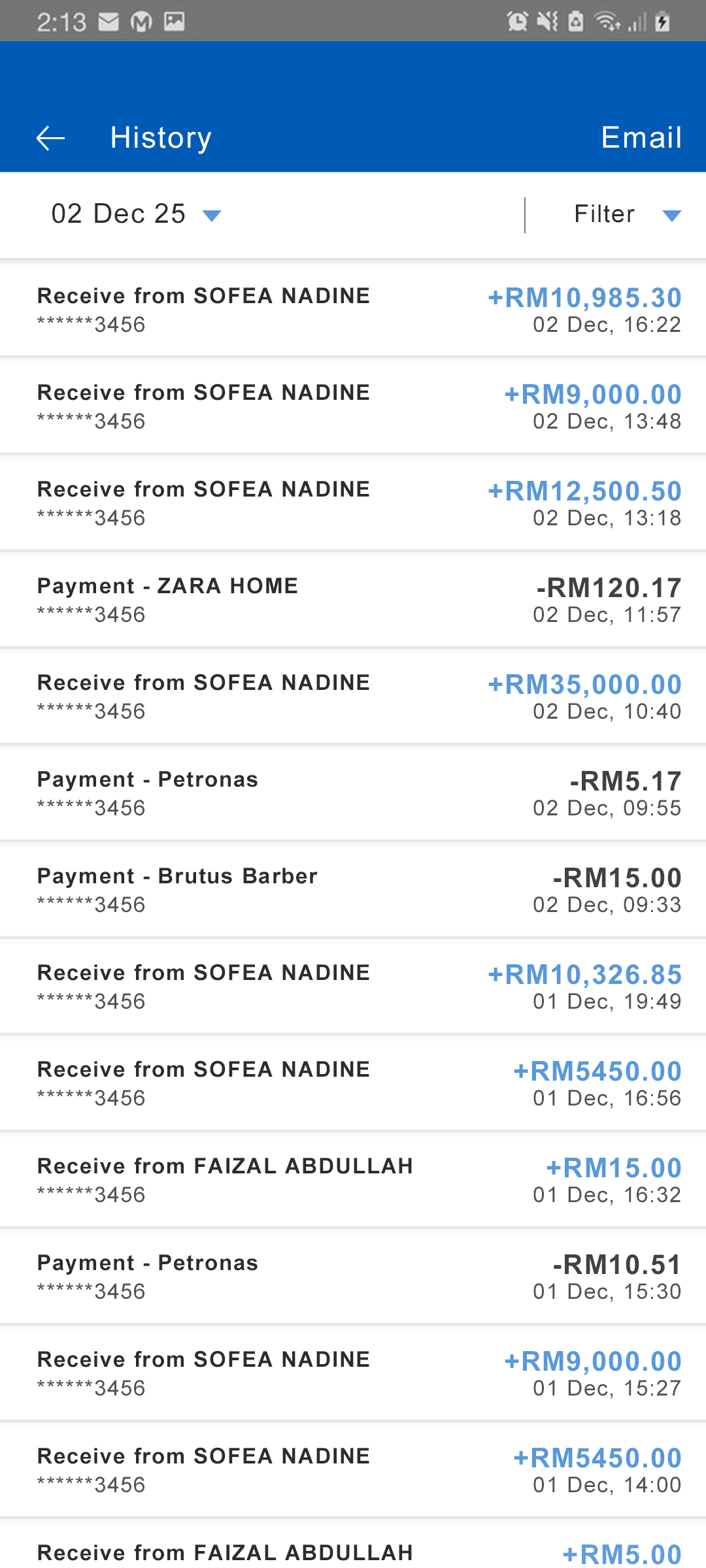This screenshot has width=706, height=1568.
Task: Select the ZARA HOME payment entry
Action: click(x=353, y=599)
